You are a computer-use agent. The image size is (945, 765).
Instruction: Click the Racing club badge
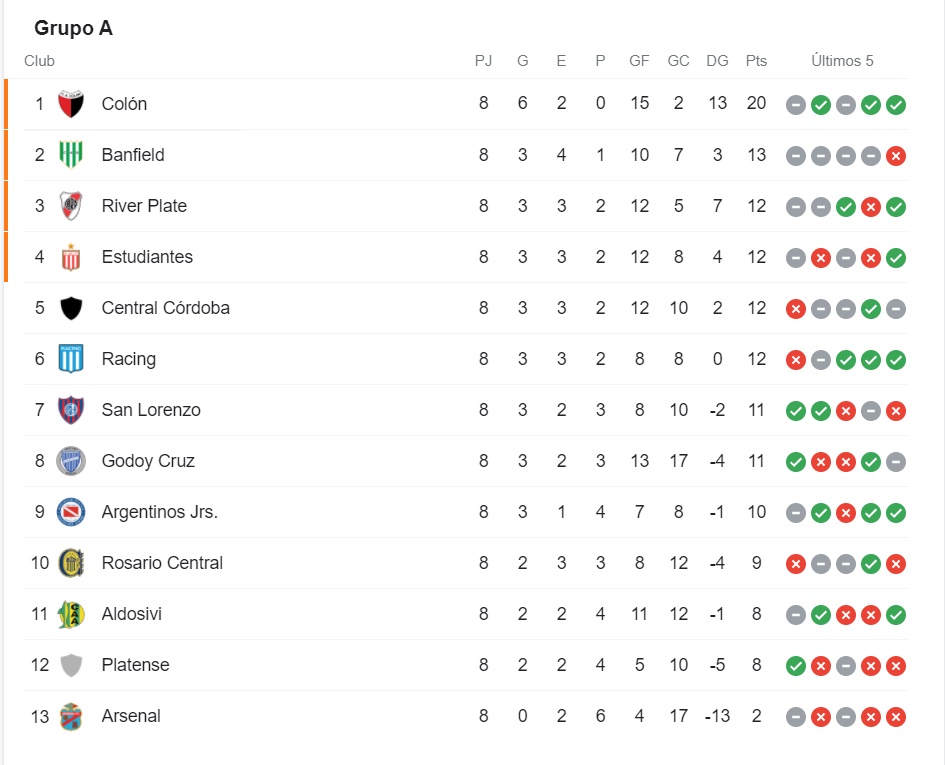tap(71, 359)
